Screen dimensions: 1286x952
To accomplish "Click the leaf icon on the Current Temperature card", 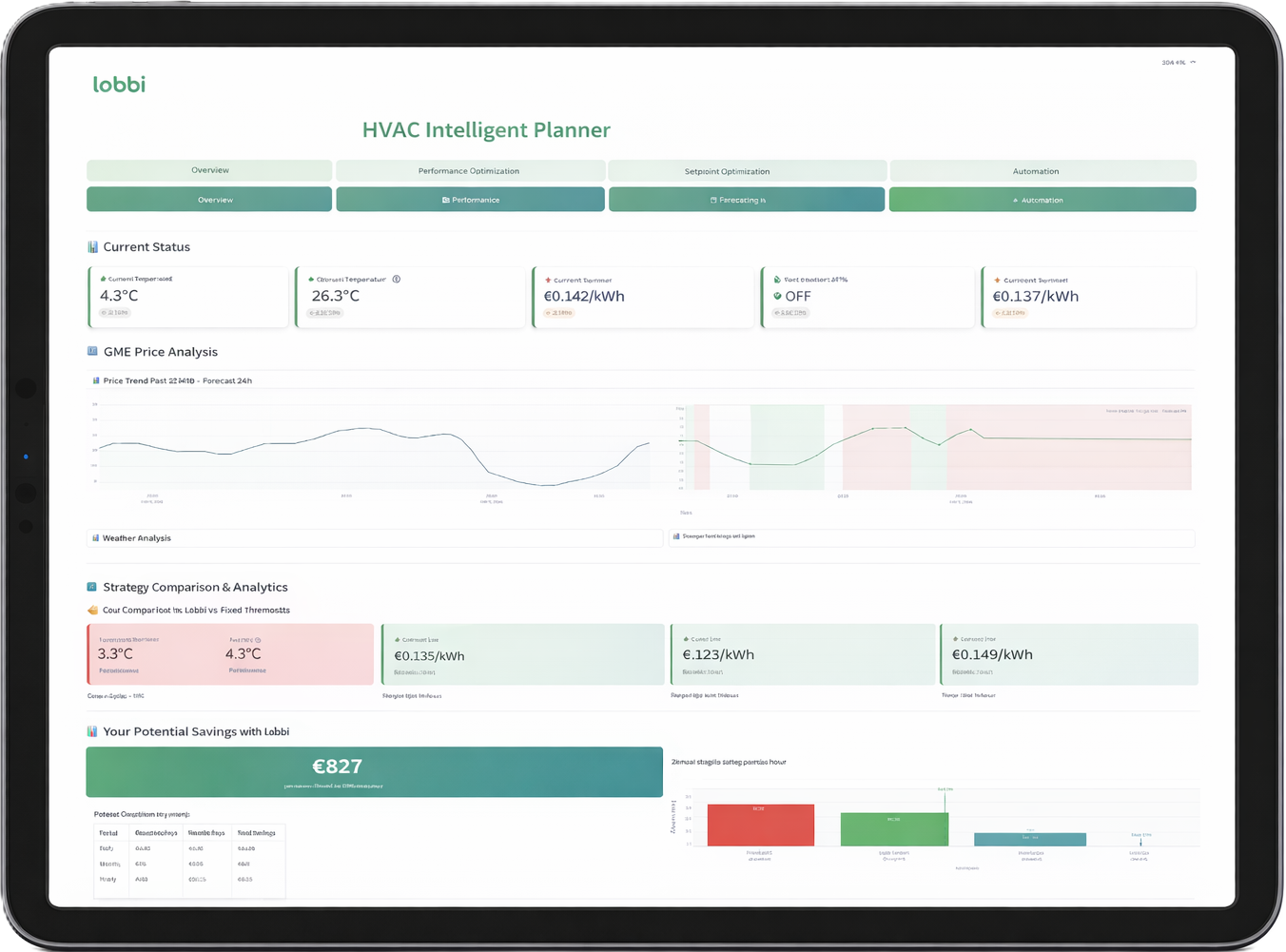I will pyautogui.click(x=103, y=279).
